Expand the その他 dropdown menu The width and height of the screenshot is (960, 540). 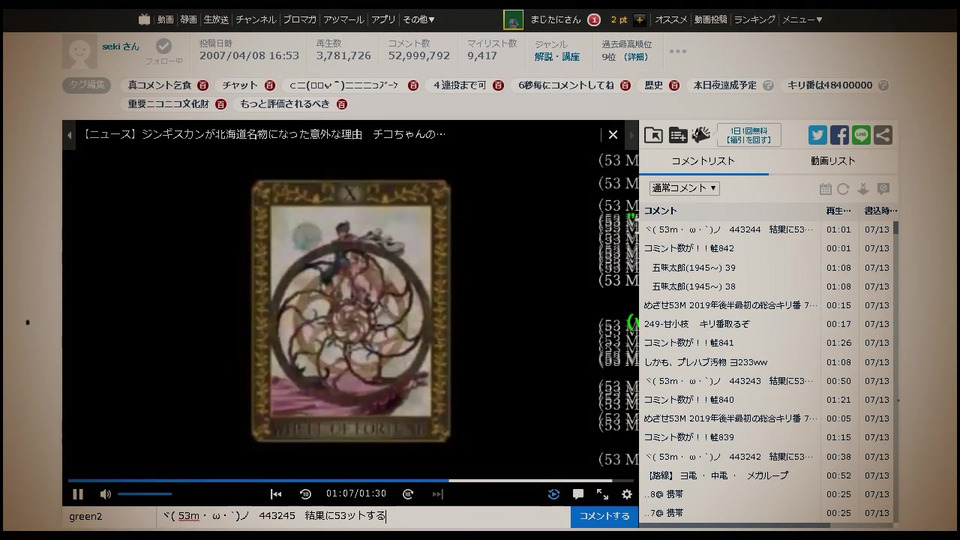(419, 20)
